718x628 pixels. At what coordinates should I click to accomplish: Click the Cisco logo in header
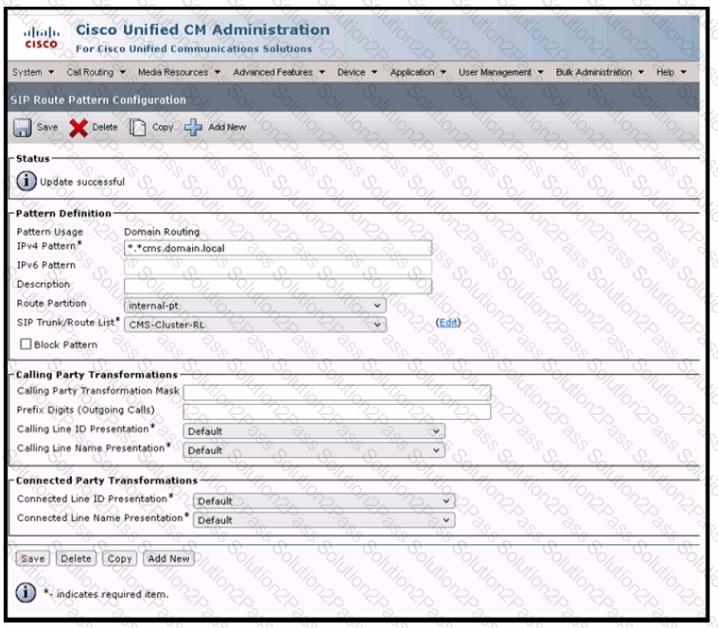click(x=41, y=38)
